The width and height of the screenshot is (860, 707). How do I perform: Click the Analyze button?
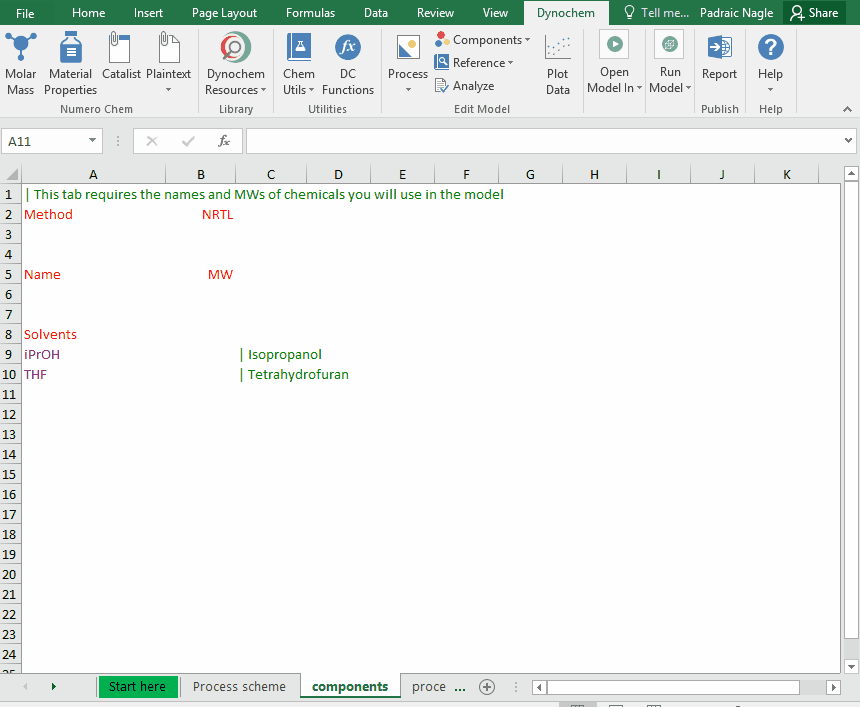[x=465, y=86]
